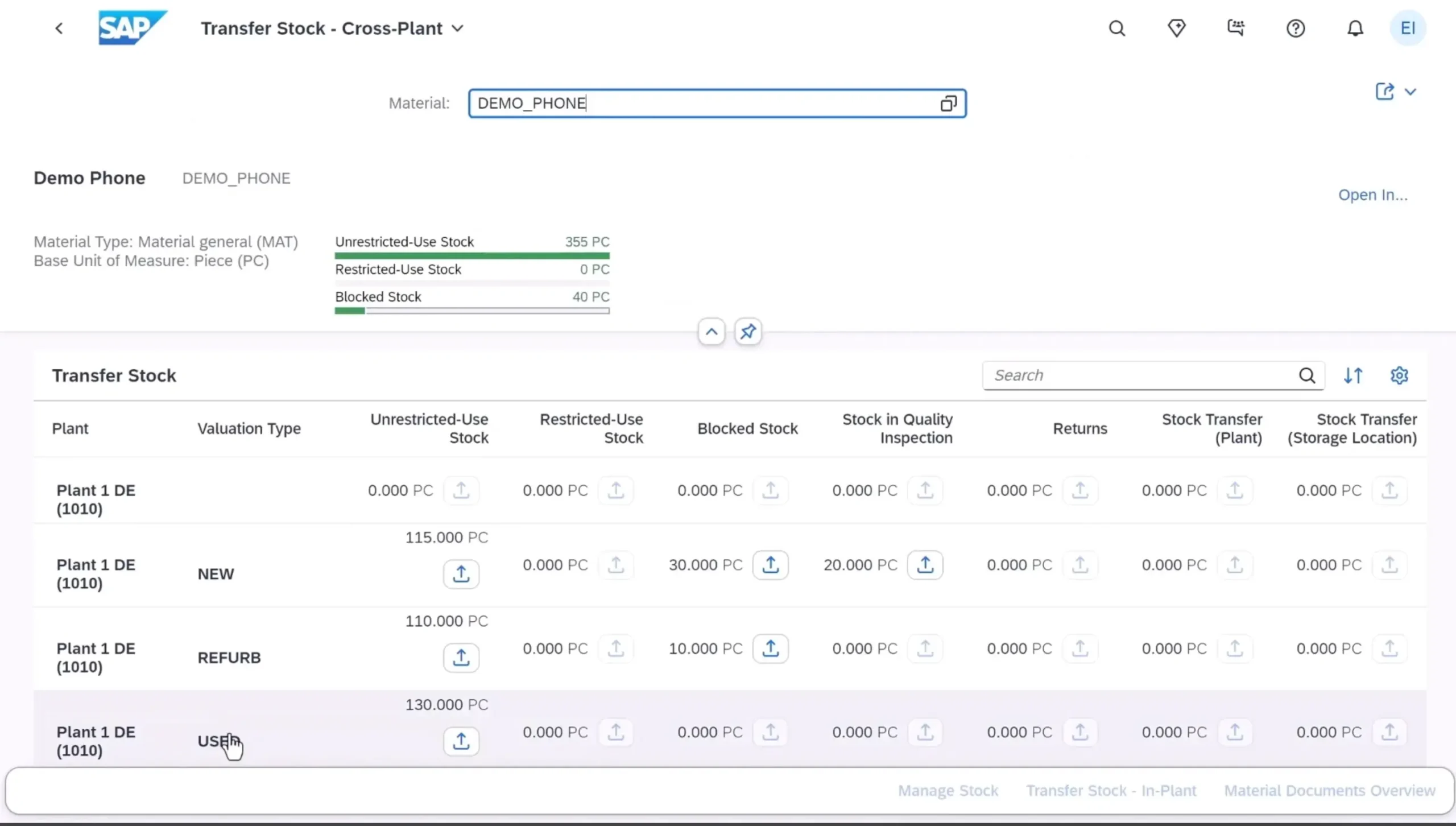Transfer unrestricted stock 110.000 PC for REFURB

coord(461,658)
